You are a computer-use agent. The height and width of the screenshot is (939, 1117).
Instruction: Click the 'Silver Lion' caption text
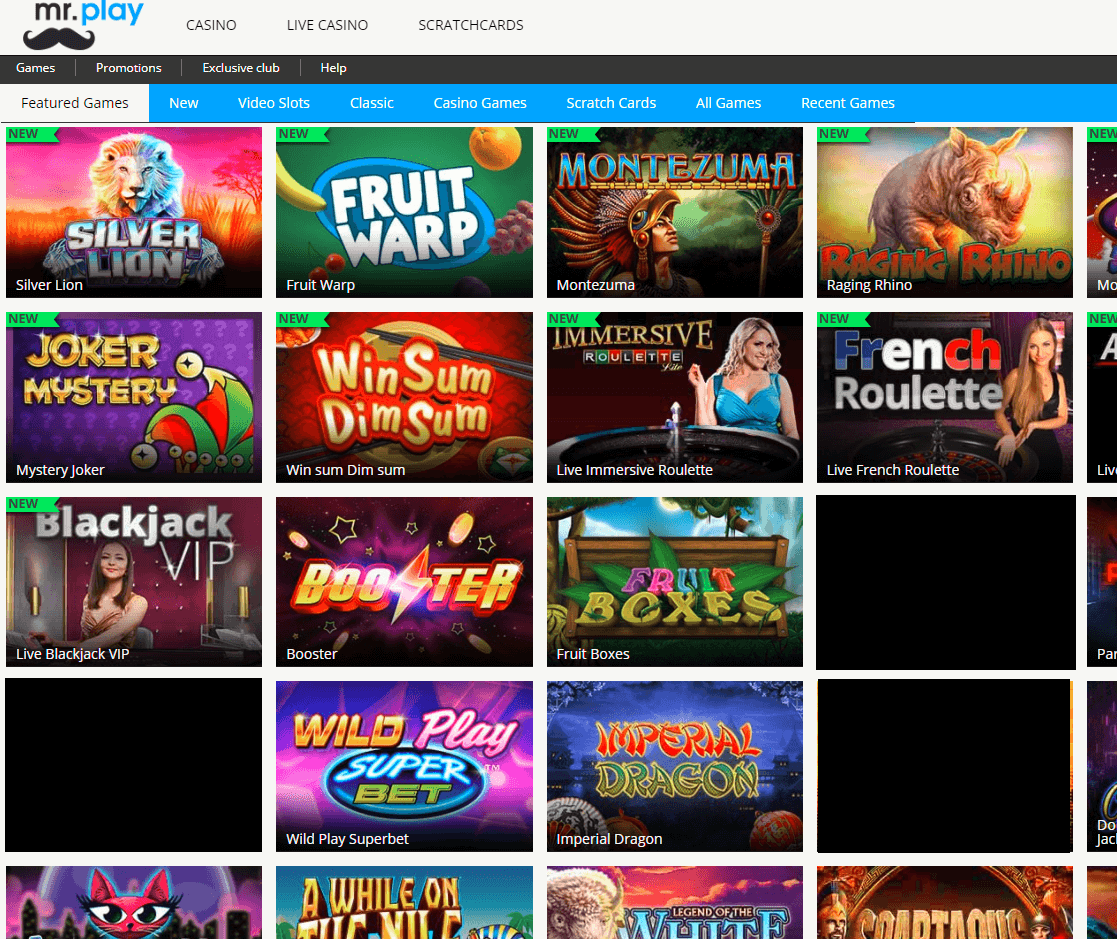49,285
